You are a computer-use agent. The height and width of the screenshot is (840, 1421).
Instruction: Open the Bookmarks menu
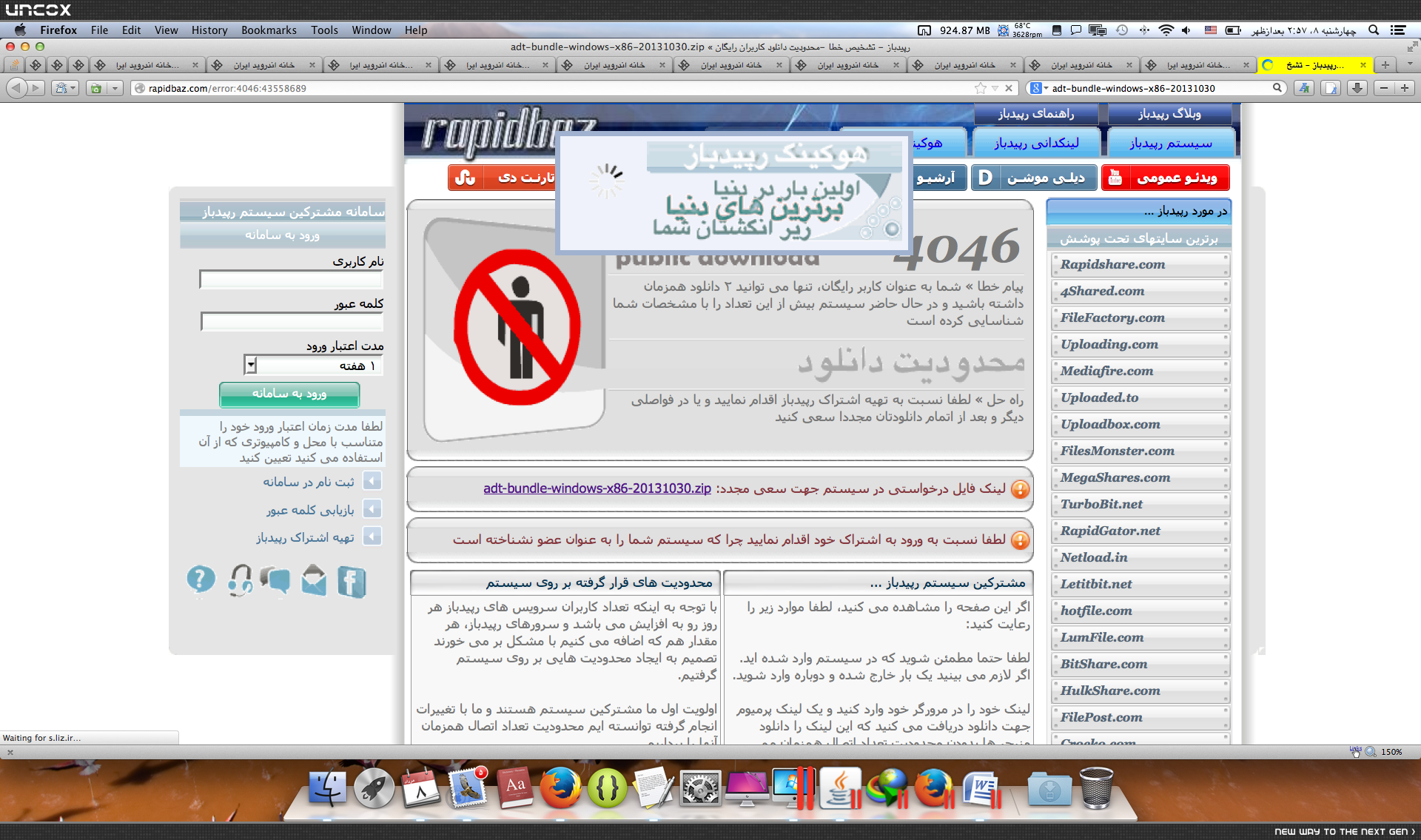click(269, 30)
